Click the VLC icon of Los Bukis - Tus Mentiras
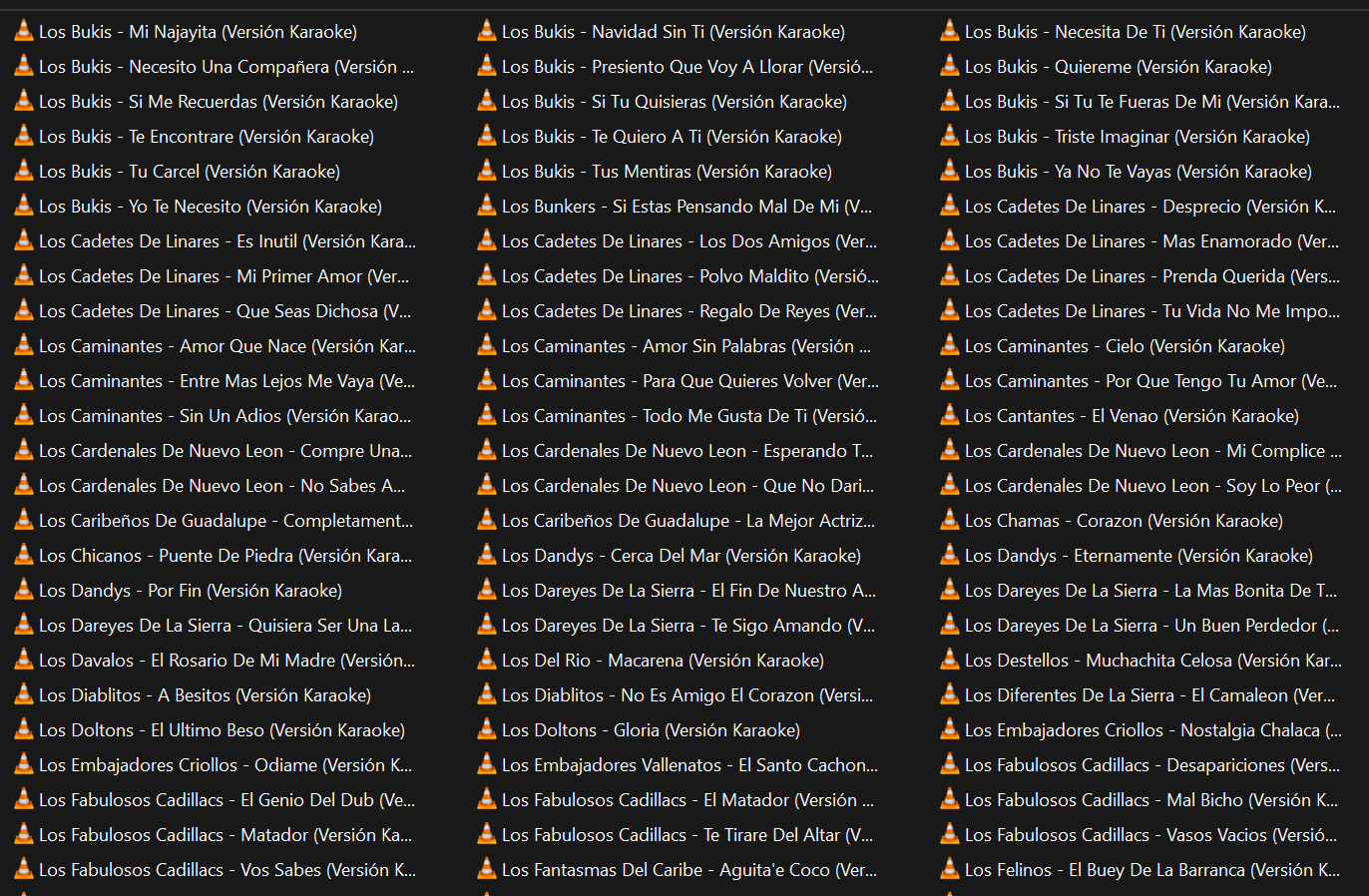The width and height of the screenshot is (1369, 896). (x=487, y=172)
